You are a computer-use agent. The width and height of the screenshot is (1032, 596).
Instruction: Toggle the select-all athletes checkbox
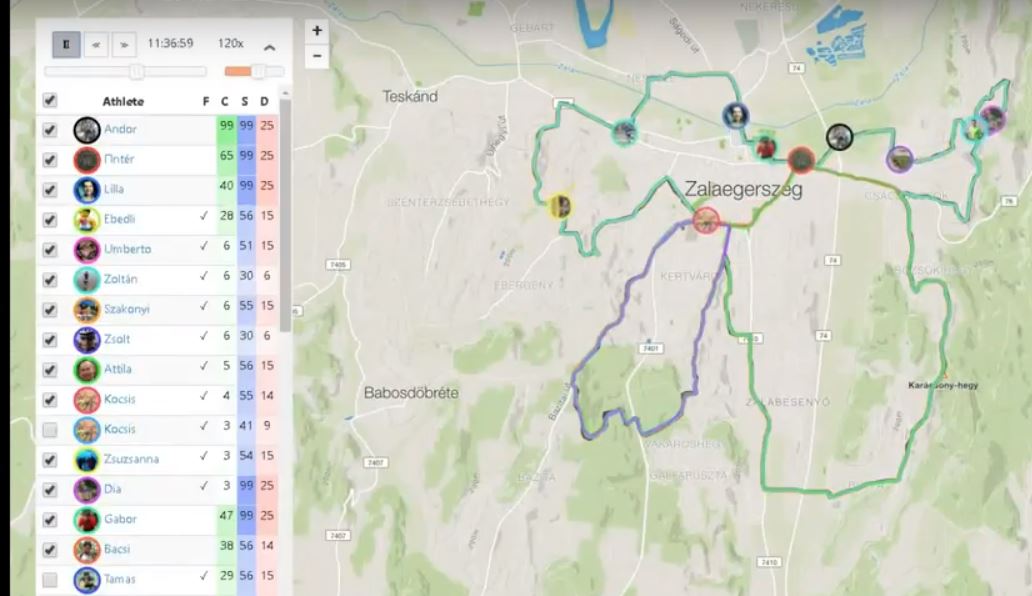[49, 100]
